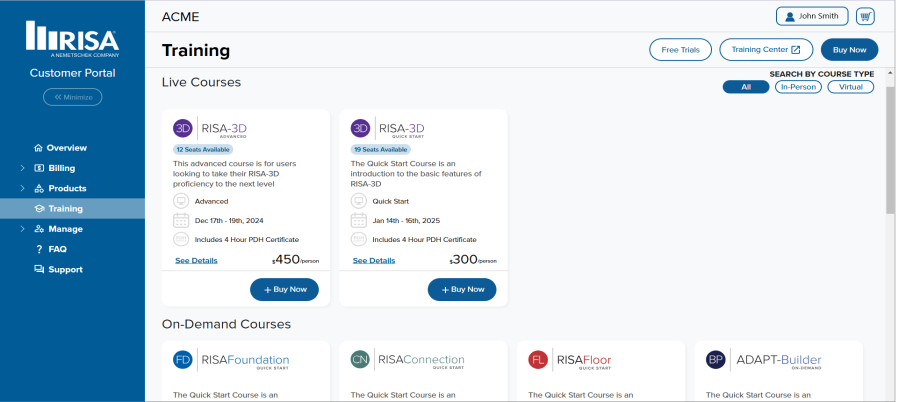Click the purple 3D badge on RISA-3D Advanced
906x402 pixels.
tap(183, 128)
